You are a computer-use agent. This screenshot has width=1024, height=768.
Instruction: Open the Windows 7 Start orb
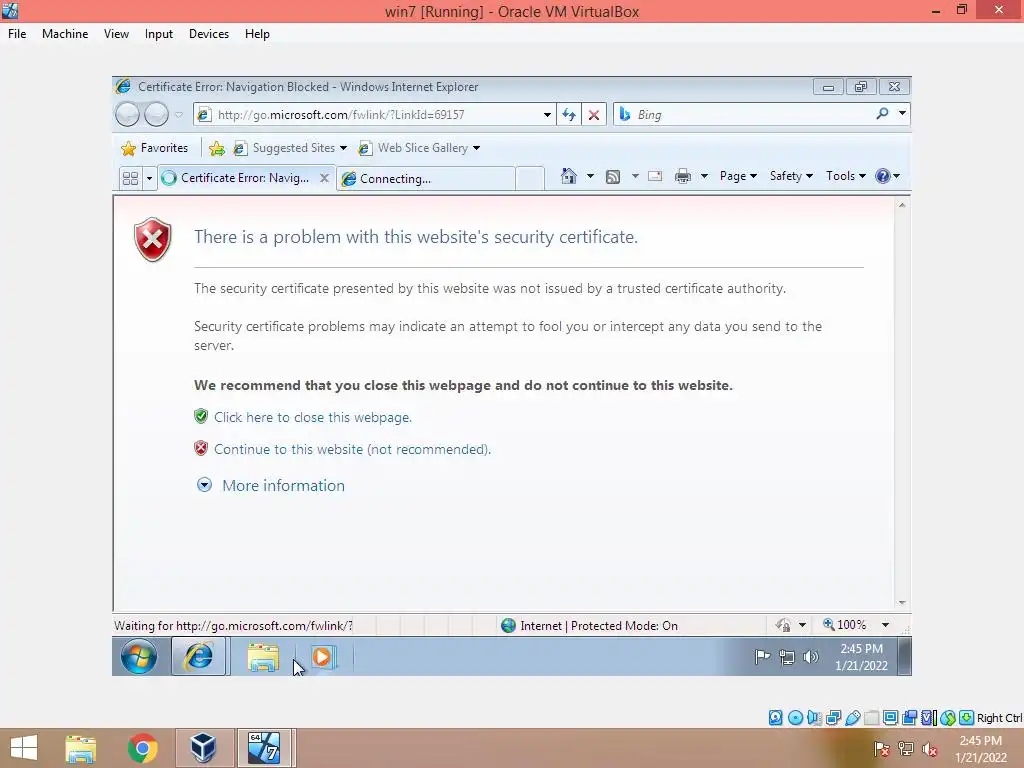tap(138, 656)
